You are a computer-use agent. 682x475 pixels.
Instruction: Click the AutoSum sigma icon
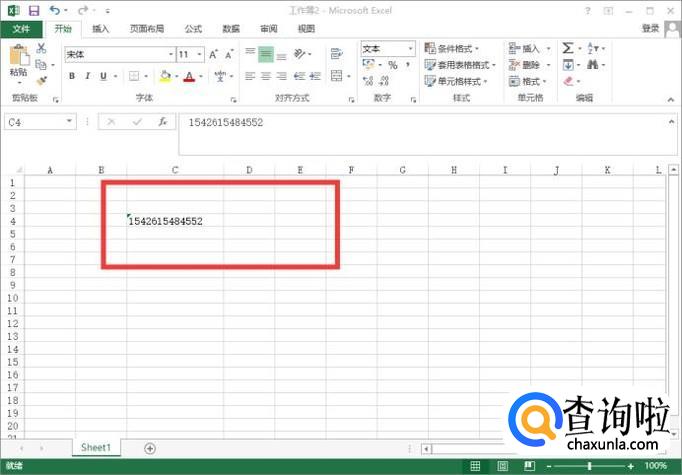coord(568,48)
